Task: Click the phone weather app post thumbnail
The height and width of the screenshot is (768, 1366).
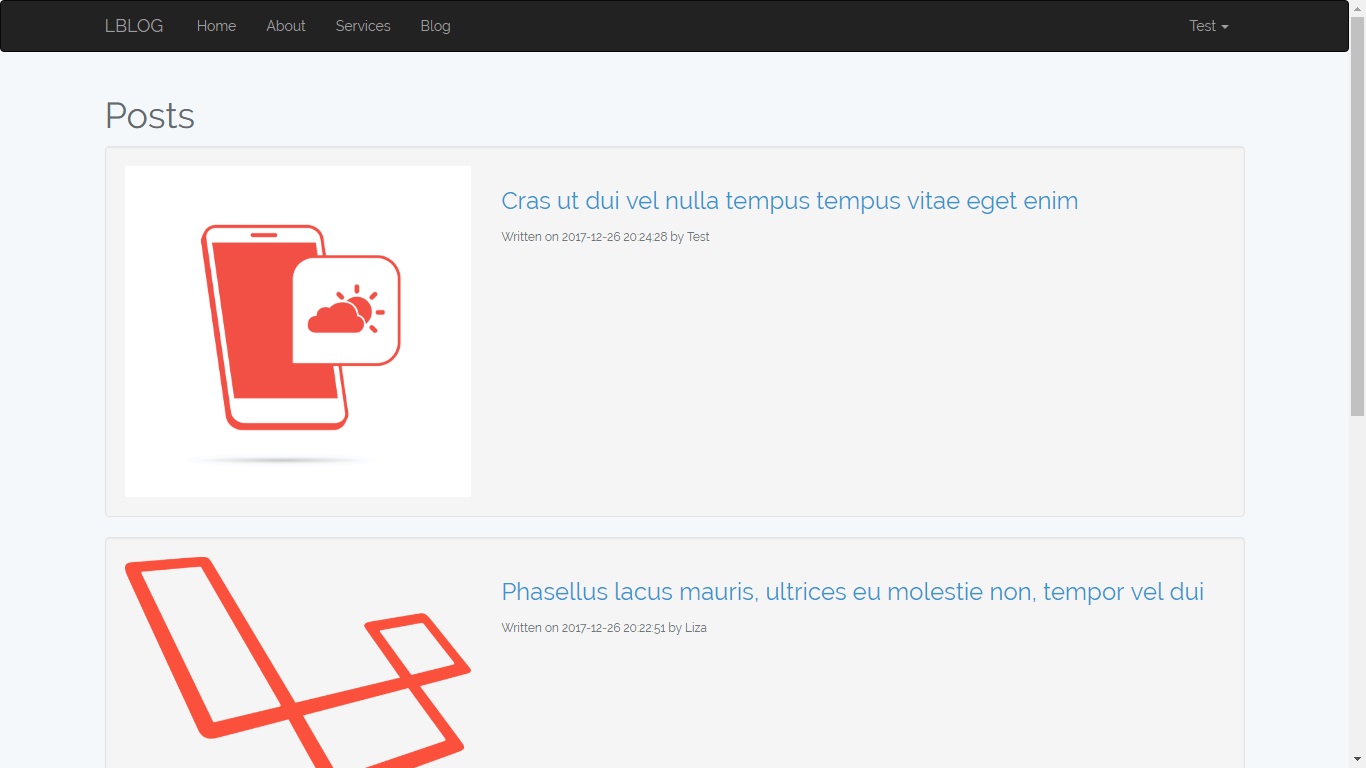Action: pyautogui.click(x=298, y=332)
